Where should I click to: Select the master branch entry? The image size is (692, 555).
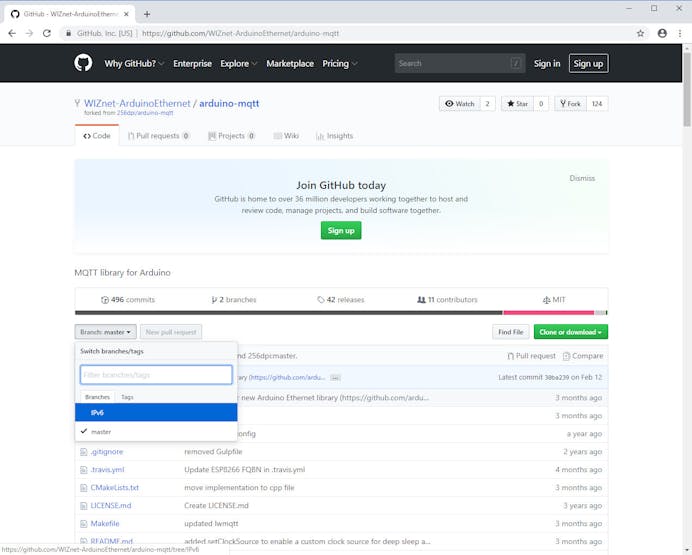pyautogui.click(x=156, y=431)
